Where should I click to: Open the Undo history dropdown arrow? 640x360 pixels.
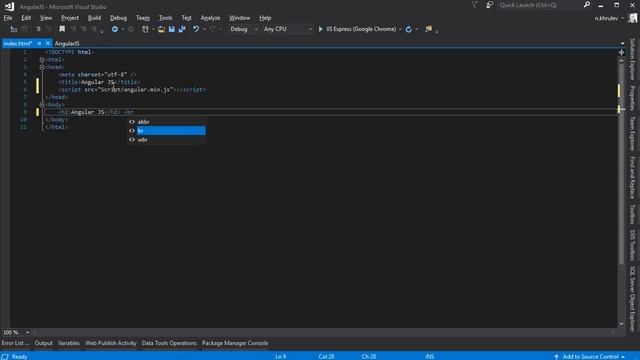tap(204, 29)
